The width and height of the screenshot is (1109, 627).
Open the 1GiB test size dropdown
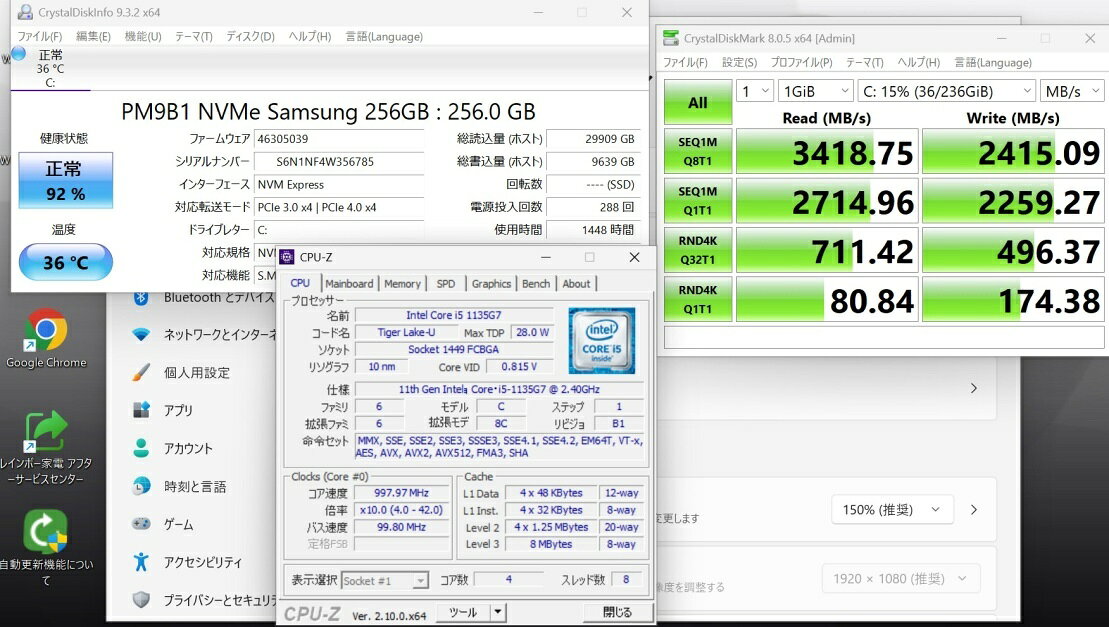click(816, 91)
